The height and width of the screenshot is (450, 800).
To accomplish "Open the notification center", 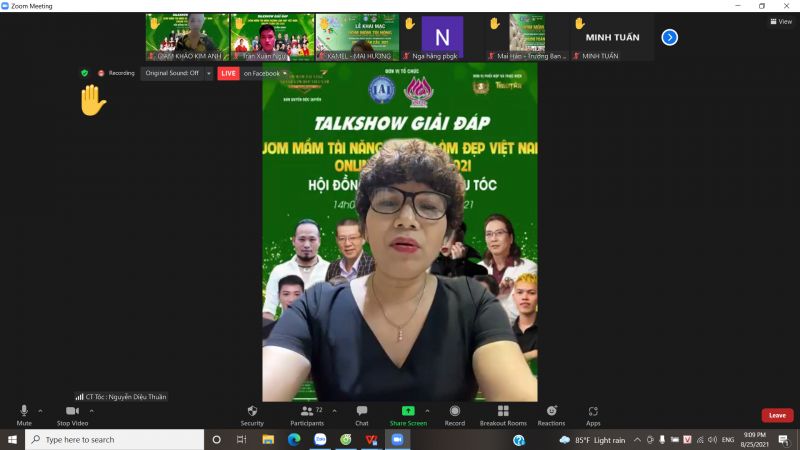I will (x=784, y=440).
